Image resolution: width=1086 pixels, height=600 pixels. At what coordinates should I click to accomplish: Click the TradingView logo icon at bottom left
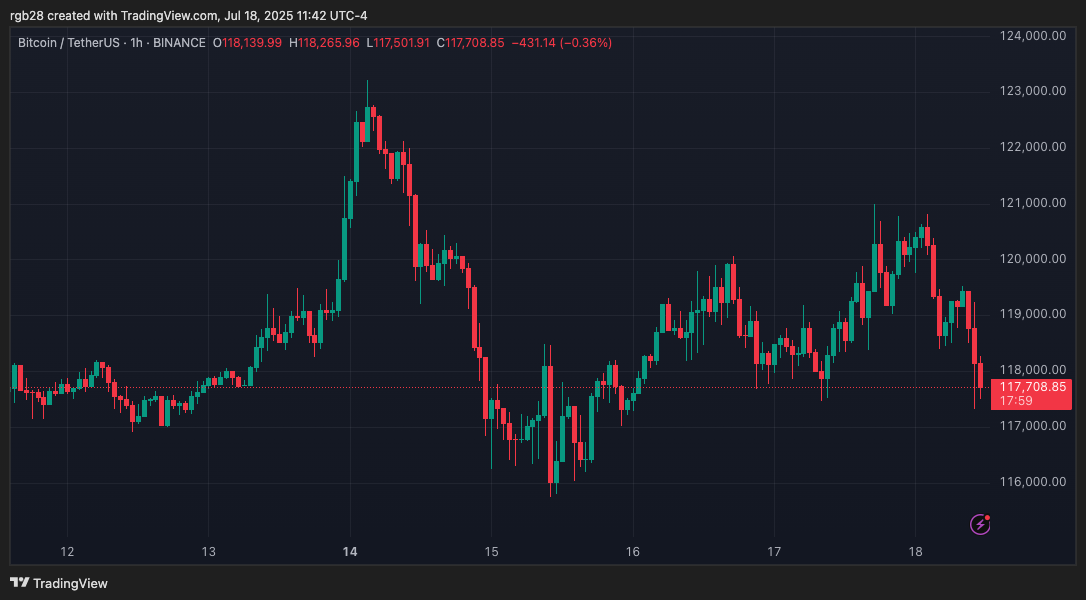coord(19,583)
